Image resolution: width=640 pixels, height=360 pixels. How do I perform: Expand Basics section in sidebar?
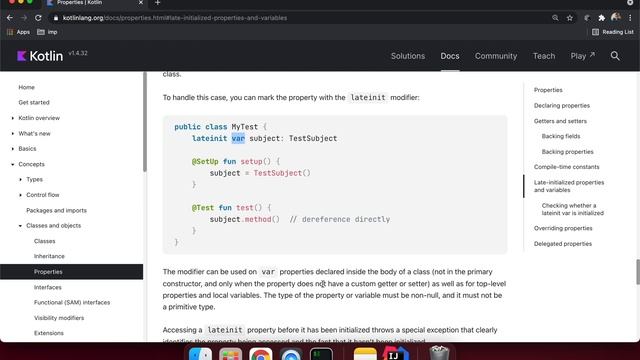click(x=13, y=149)
